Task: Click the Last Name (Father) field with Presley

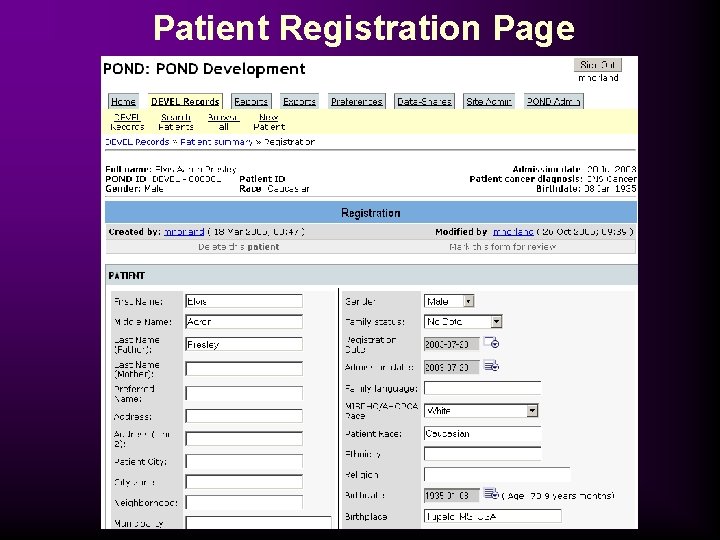Action: (244, 344)
